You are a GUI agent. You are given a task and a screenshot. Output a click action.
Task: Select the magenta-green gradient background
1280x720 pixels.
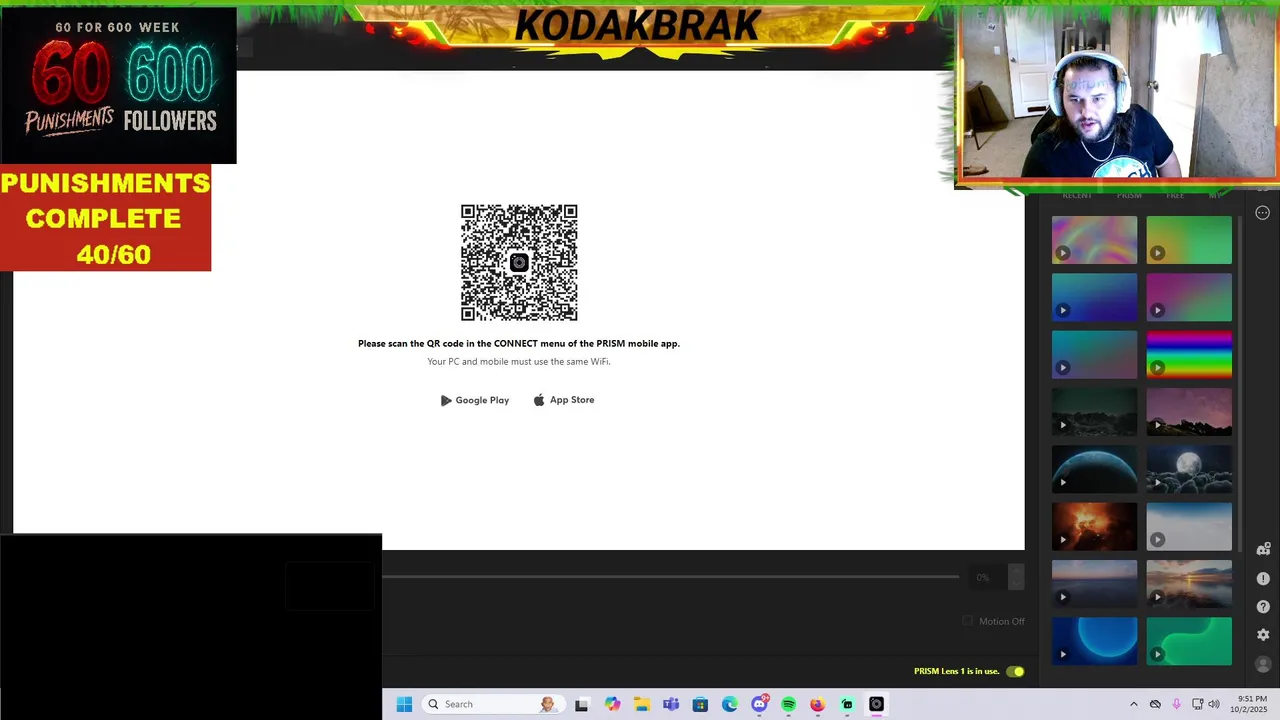[x=1189, y=297]
